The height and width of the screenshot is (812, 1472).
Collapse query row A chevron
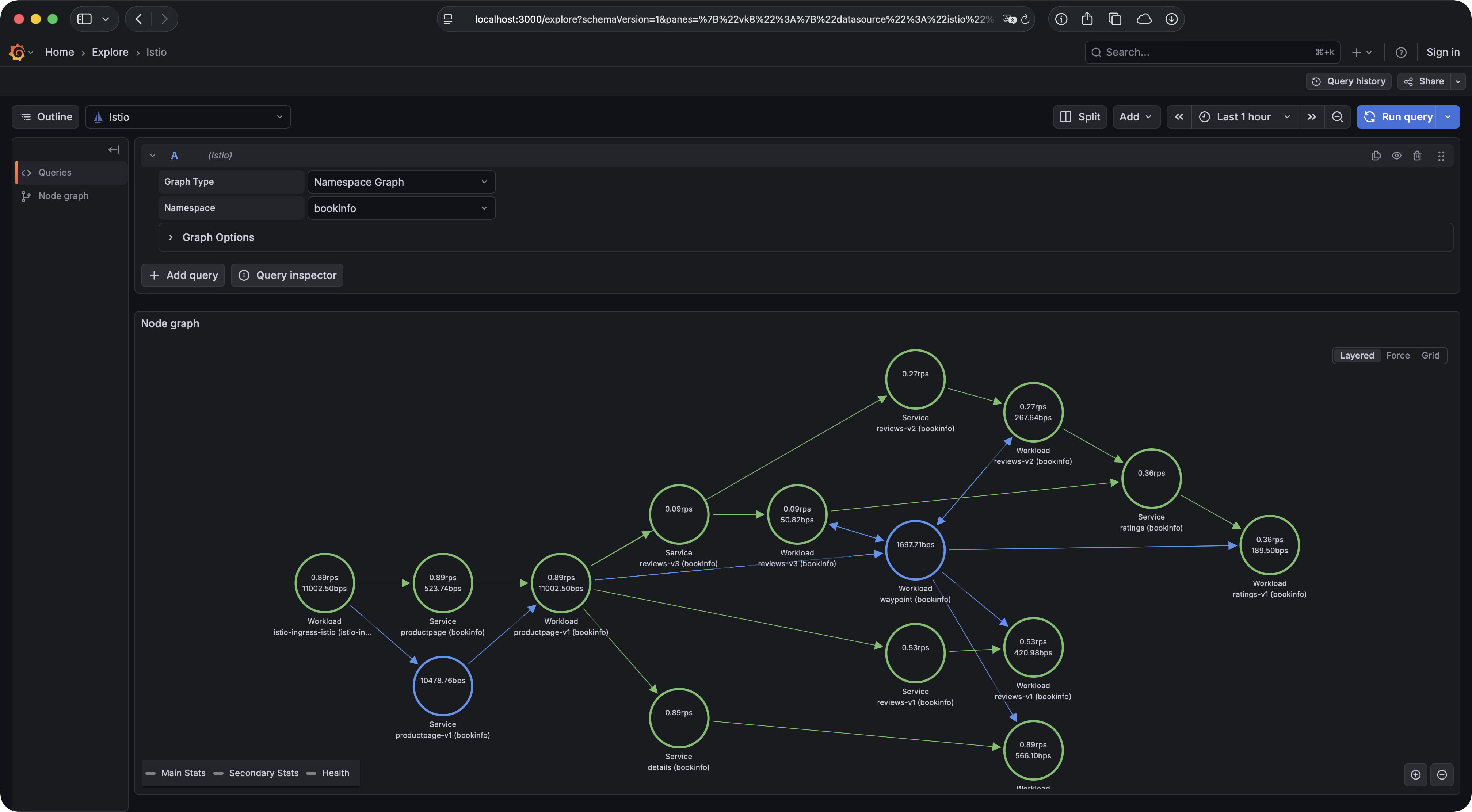(153, 155)
